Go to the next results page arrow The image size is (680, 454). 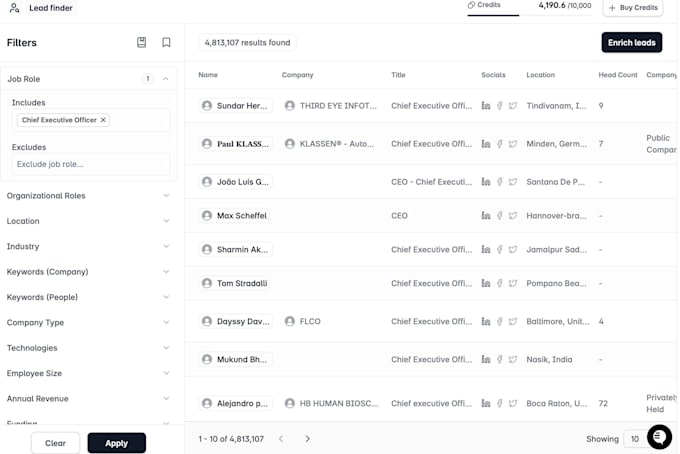click(307, 439)
